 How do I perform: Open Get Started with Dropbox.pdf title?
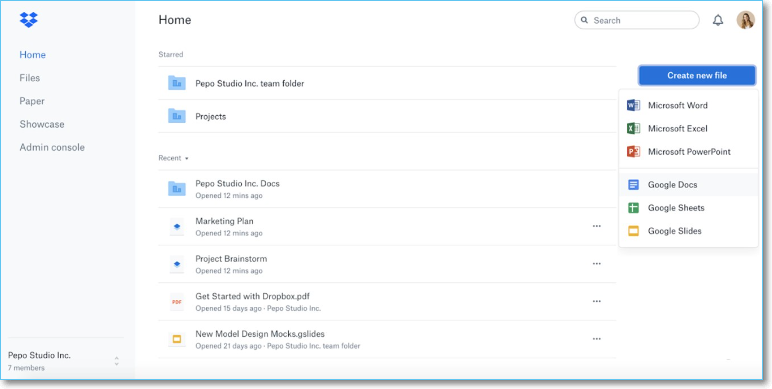(253, 296)
